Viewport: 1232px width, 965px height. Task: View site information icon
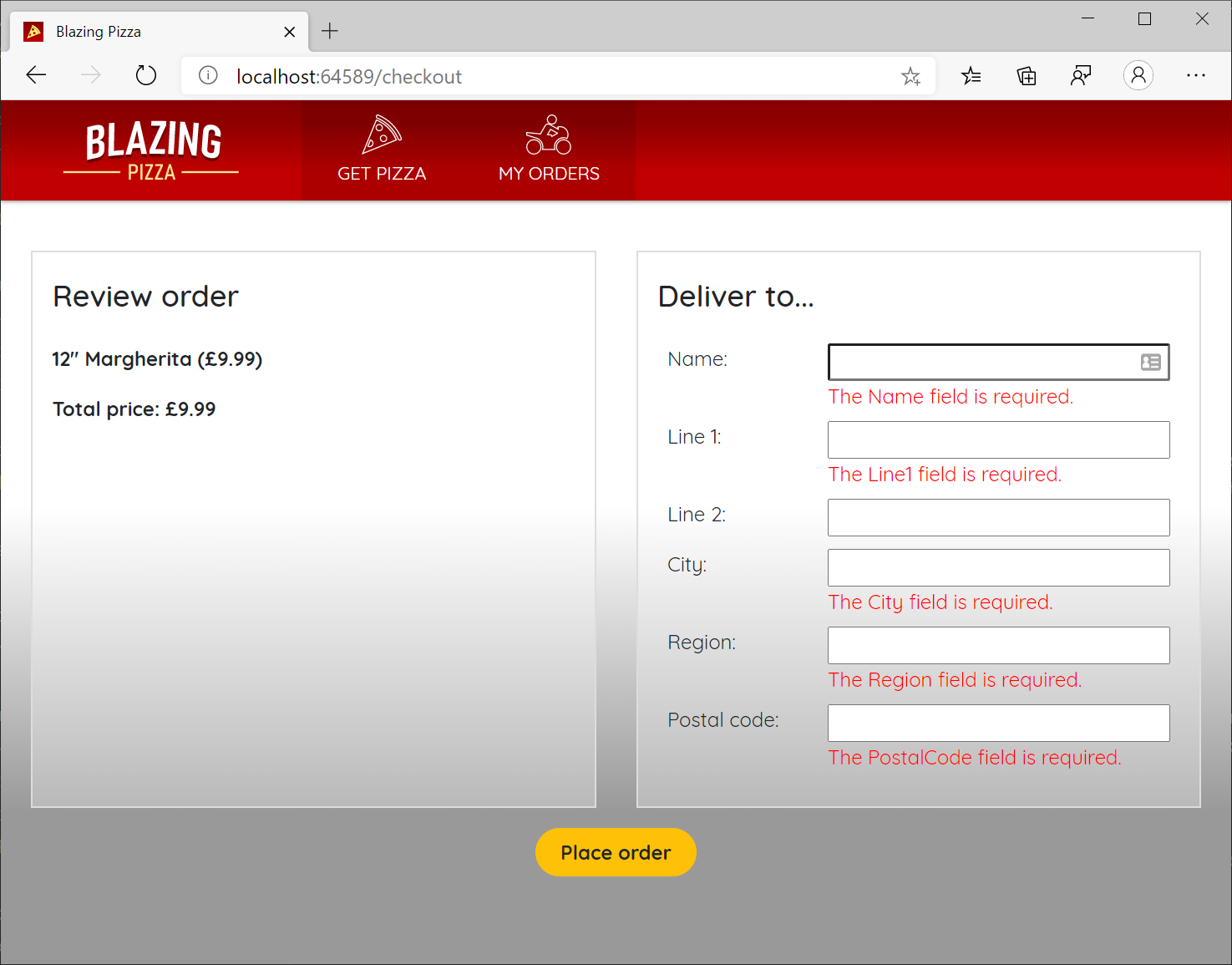click(208, 76)
